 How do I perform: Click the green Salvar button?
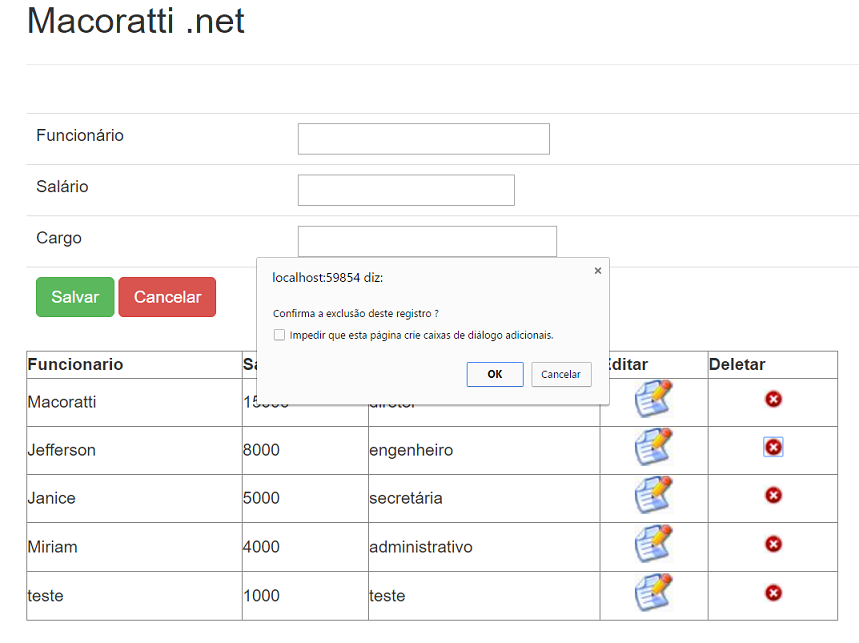tap(75, 297)
